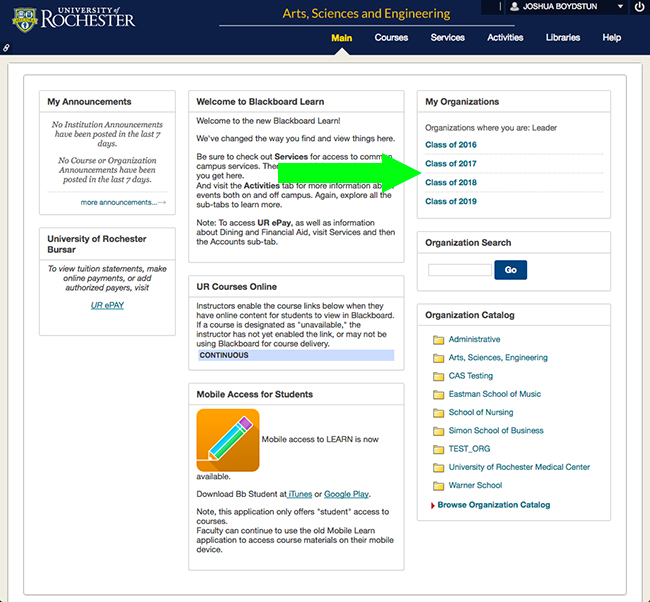This screenshot has width=650, height=602.
Task: Click the Organization Search input field
Action: point(460,270)
